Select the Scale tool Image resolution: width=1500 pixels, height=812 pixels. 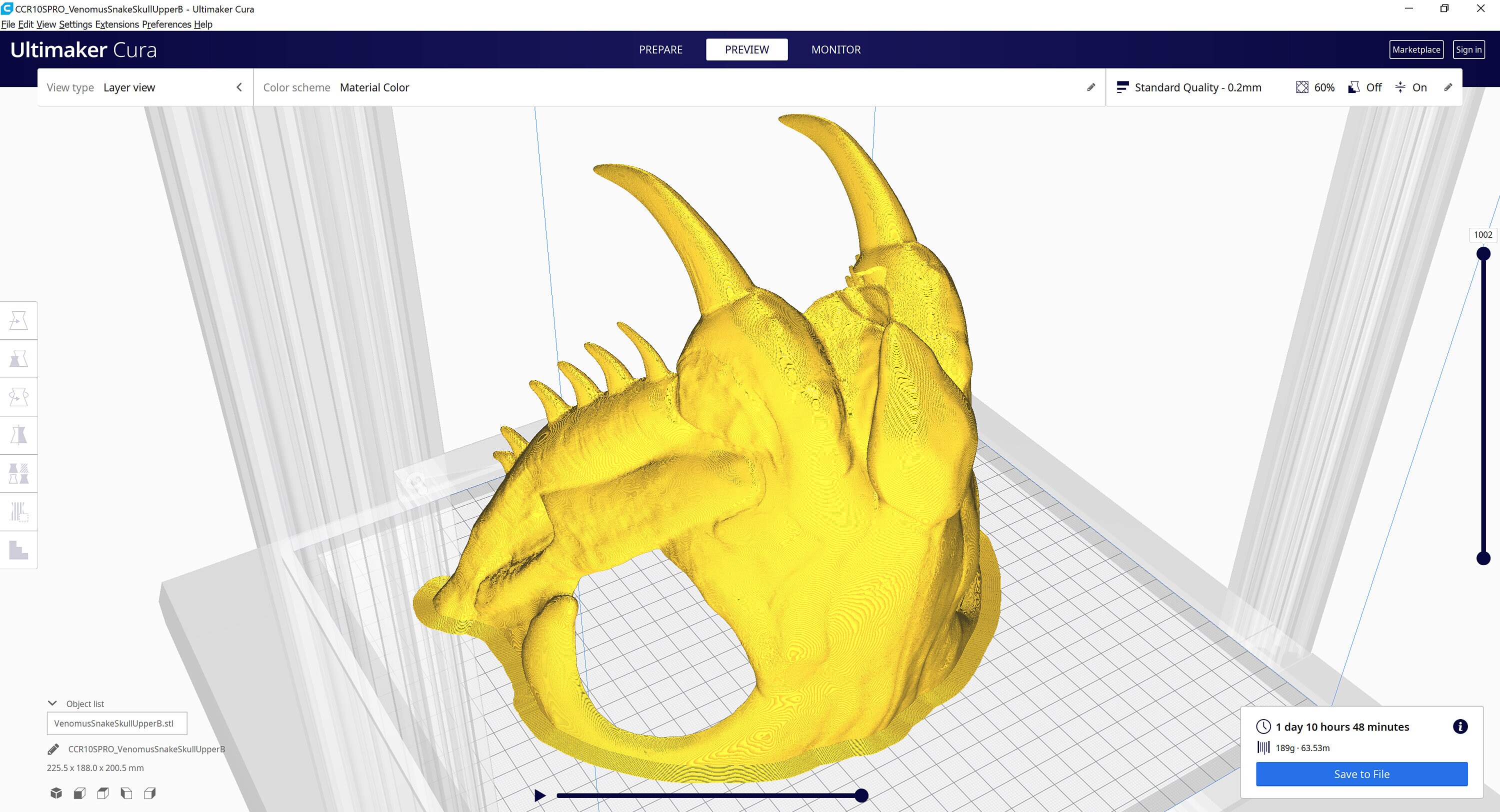pos(18,358)
